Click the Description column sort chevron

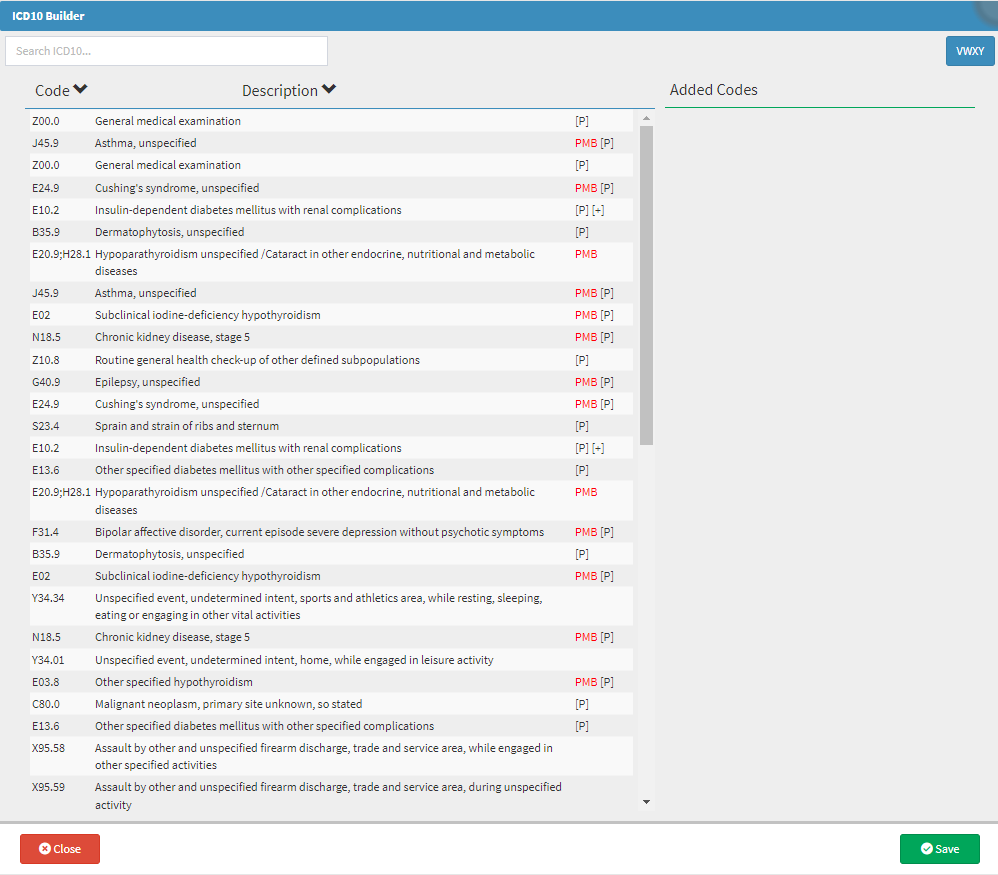pyautogui.click(x=329, y=90)
